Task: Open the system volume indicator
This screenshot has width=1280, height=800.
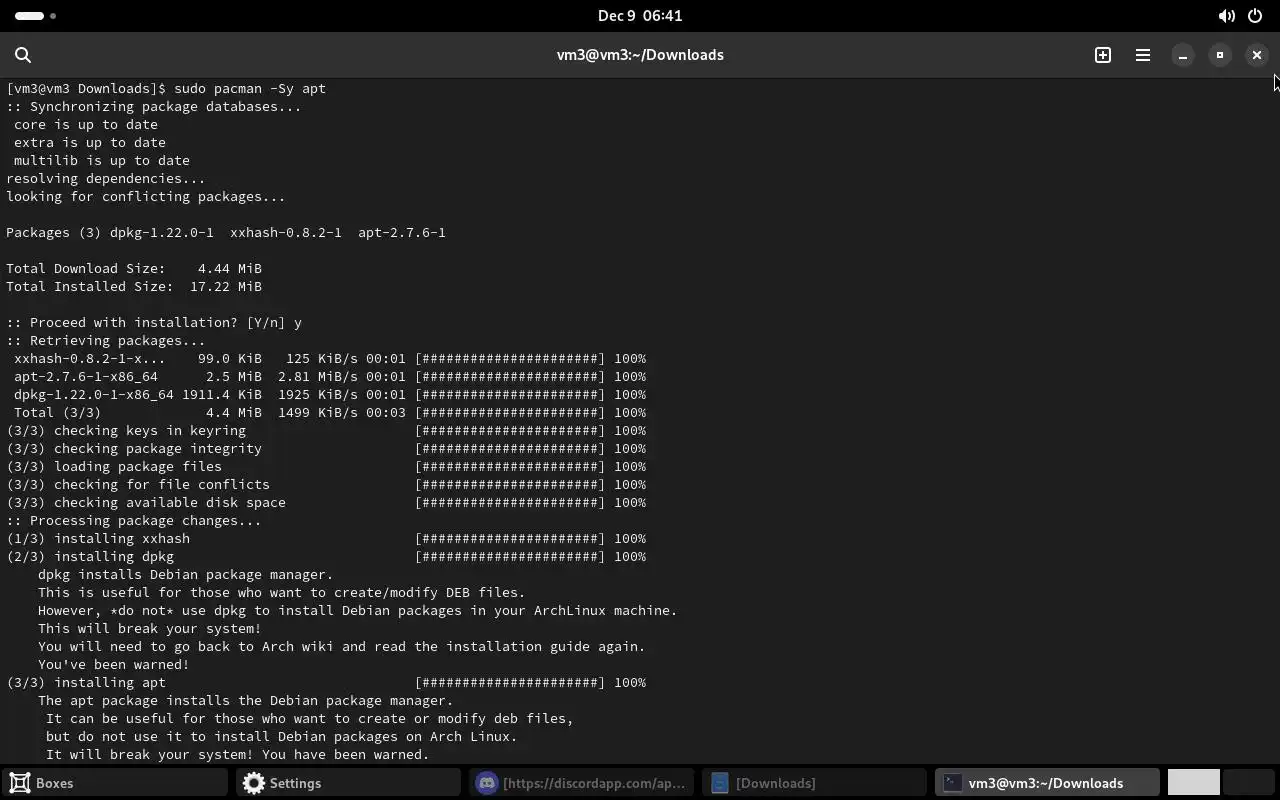Action: pos(1226,16)
